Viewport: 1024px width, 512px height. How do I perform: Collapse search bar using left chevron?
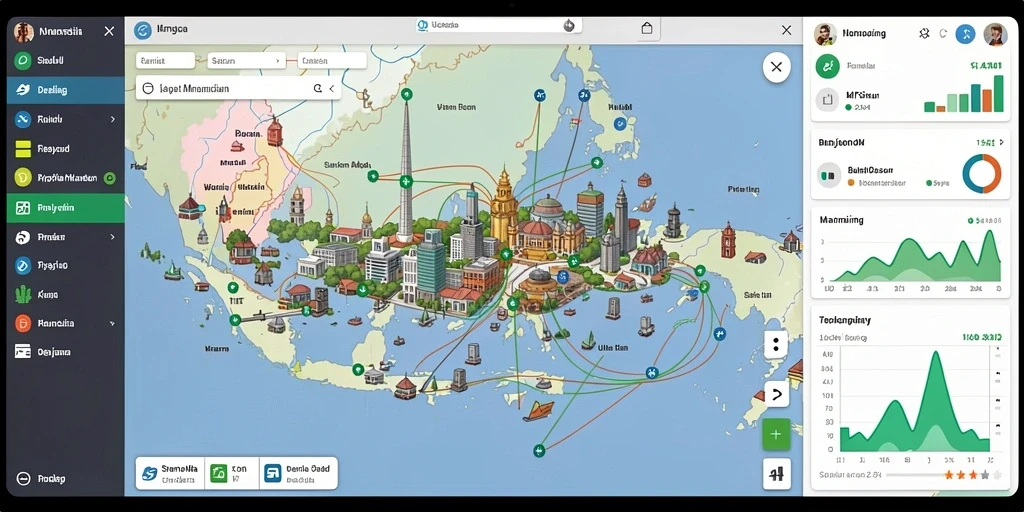(331, 88)
